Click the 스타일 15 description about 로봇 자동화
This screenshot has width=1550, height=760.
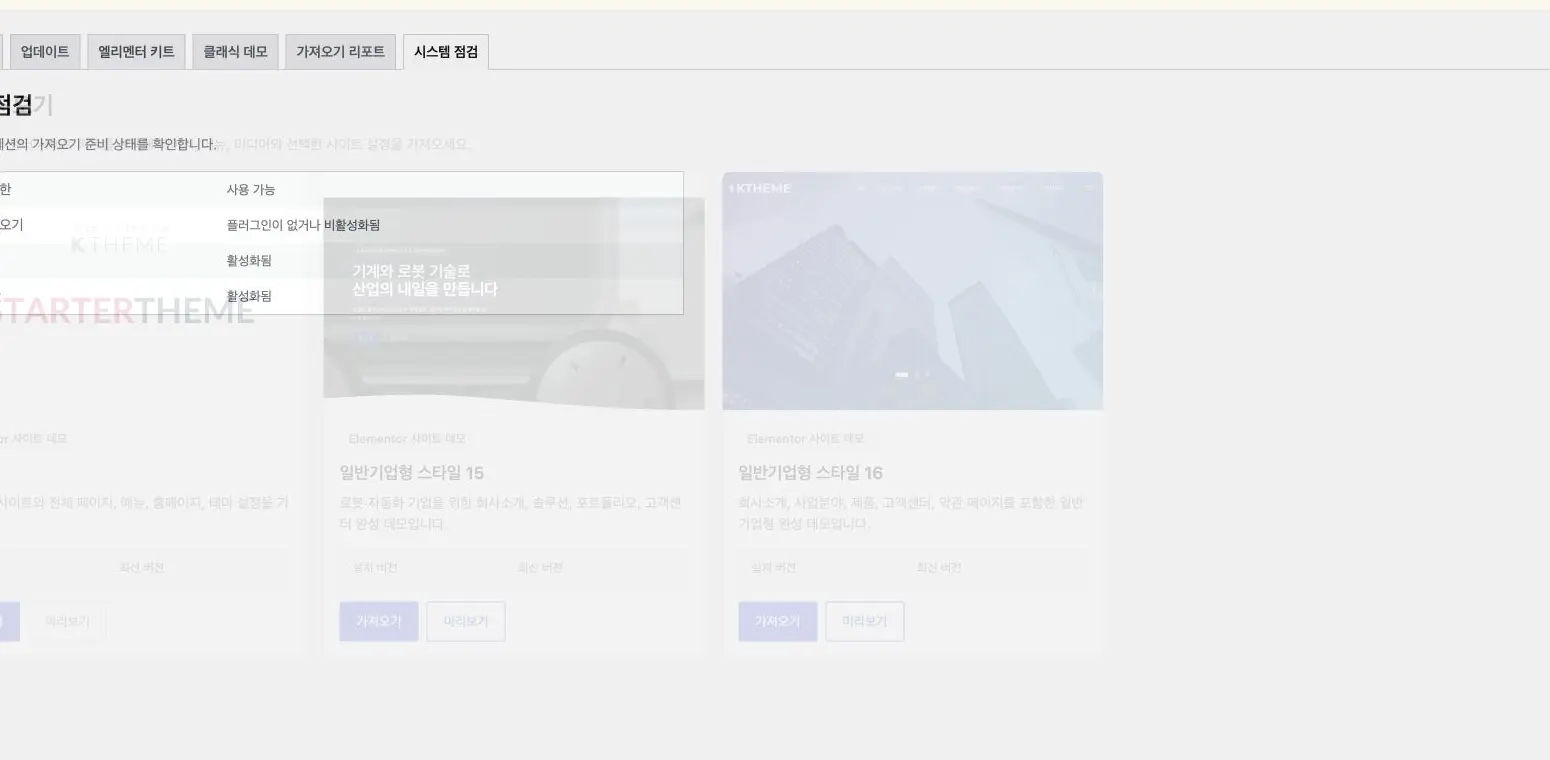pos(511,513)
